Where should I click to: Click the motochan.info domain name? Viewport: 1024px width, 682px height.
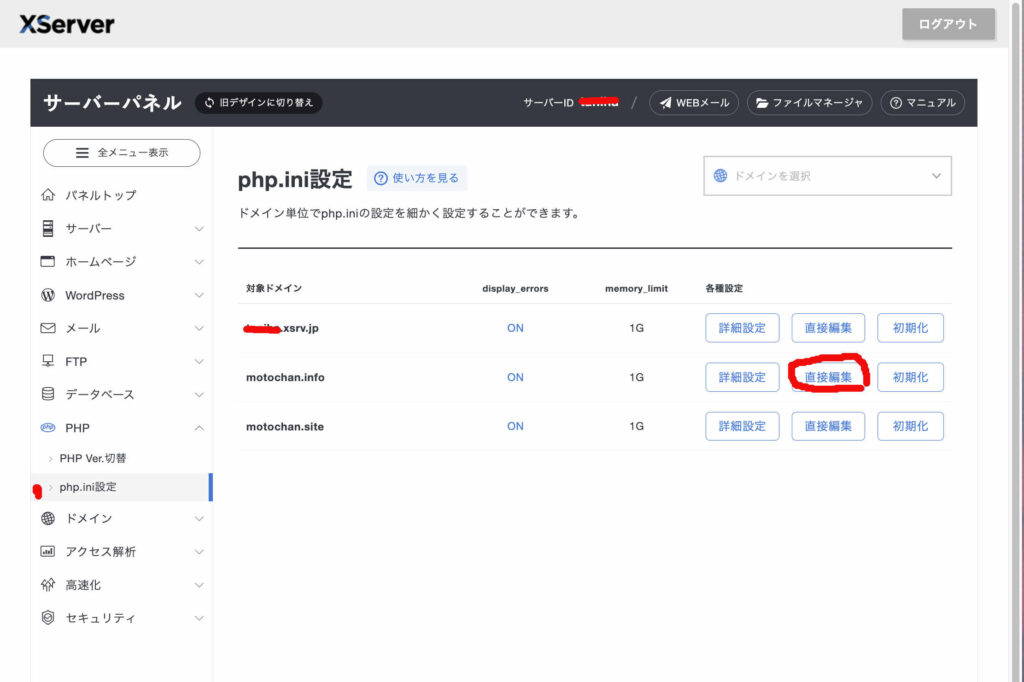coord(285,378)
